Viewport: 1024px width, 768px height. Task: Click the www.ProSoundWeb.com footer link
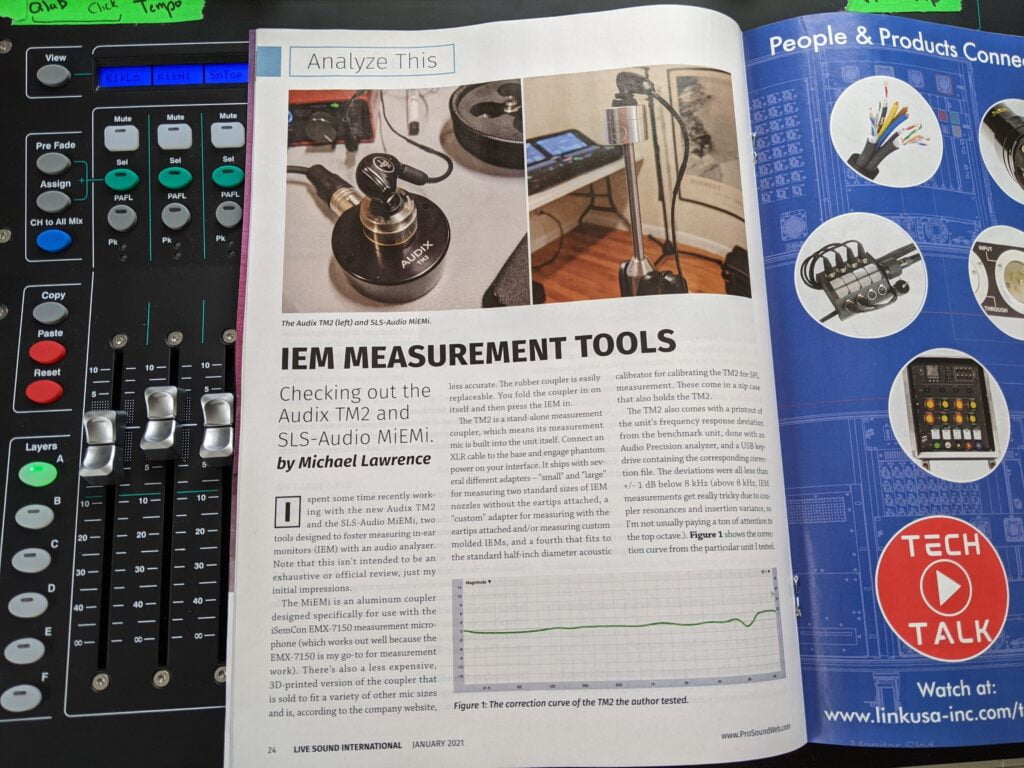[755, 731]
